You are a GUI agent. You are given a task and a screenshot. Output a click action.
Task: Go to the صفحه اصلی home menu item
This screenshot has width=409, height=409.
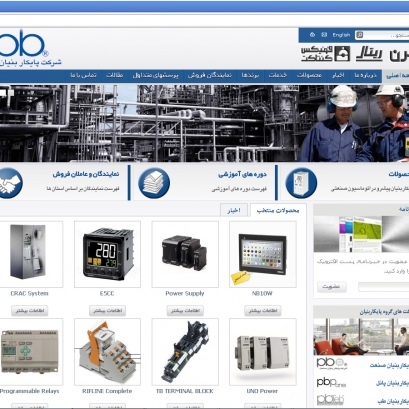click(396, 75)
